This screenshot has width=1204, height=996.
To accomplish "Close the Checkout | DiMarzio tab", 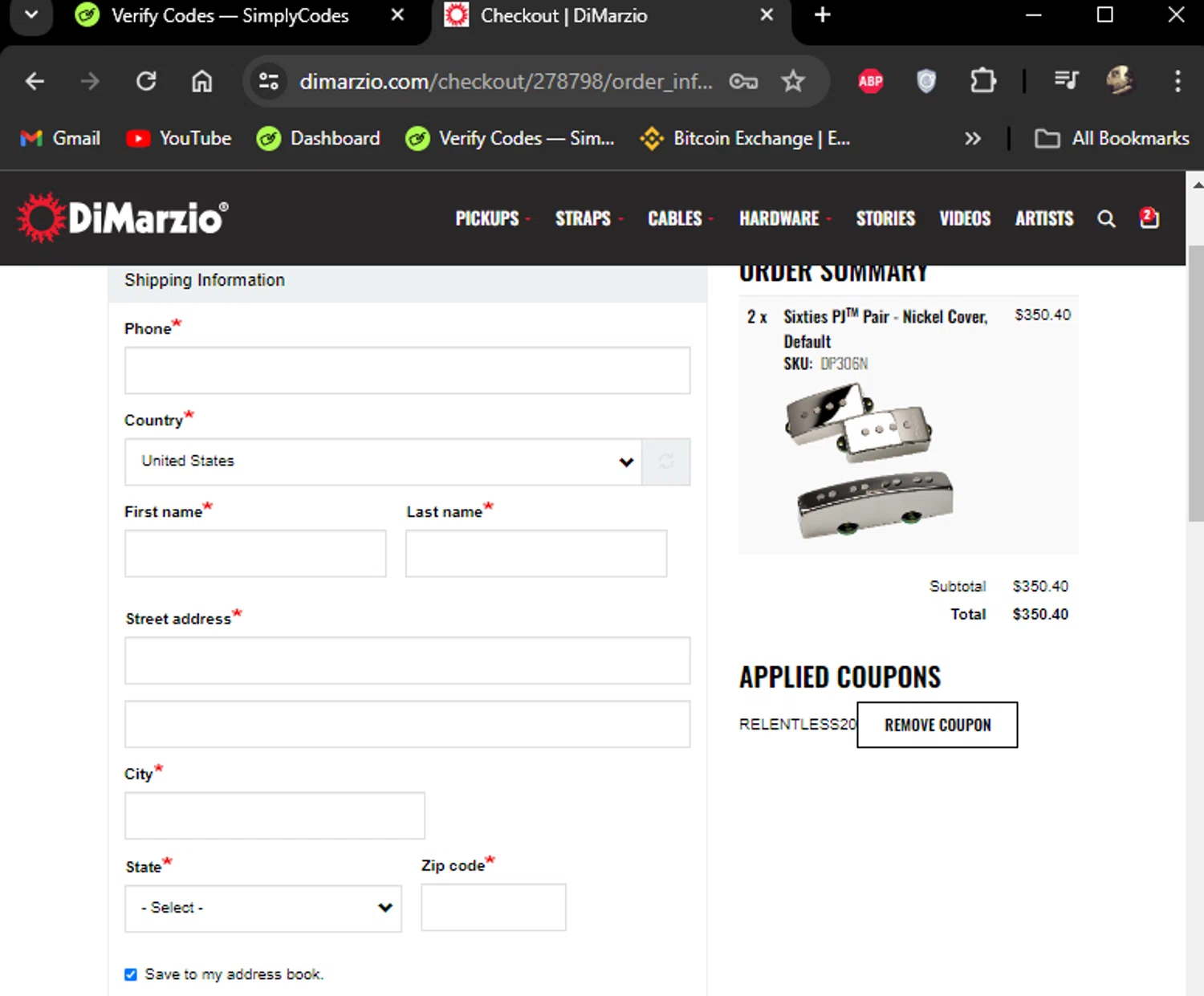I will [x=767, y=15].
